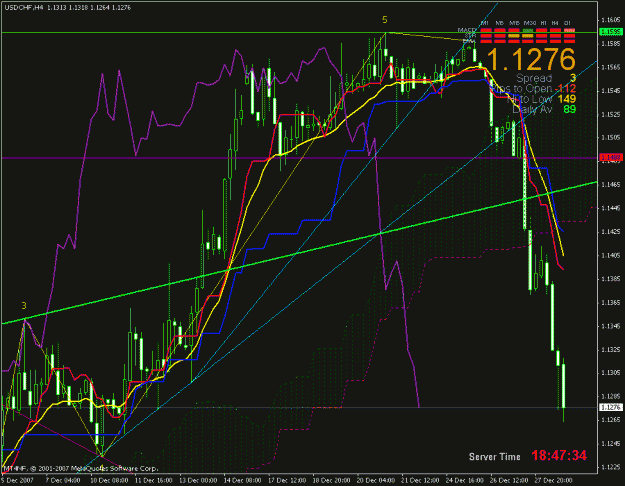Click the 27 Dec 20:00 time axis label
The height and width of the screenshot is (486, 625).
[553, 480]
